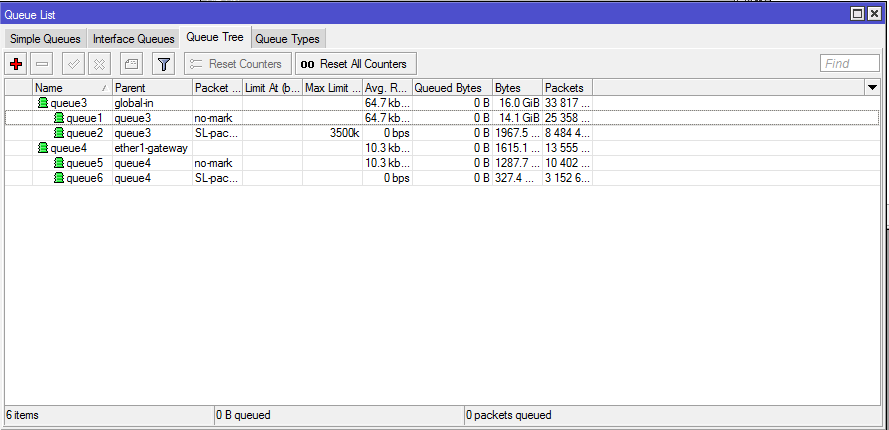Select the queue1 row name
Viewport: 889px width, 430px height.
pos(84,118)
